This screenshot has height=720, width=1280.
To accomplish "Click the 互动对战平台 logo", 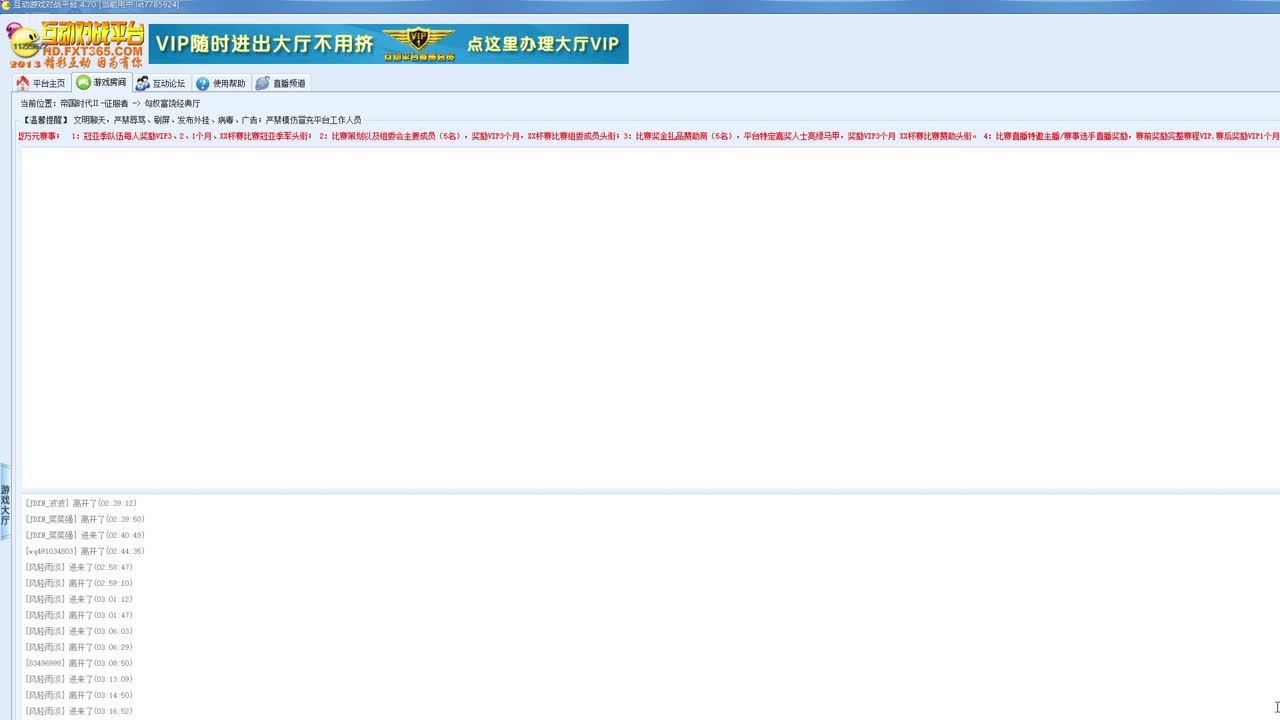I will (x=76, y=45).
